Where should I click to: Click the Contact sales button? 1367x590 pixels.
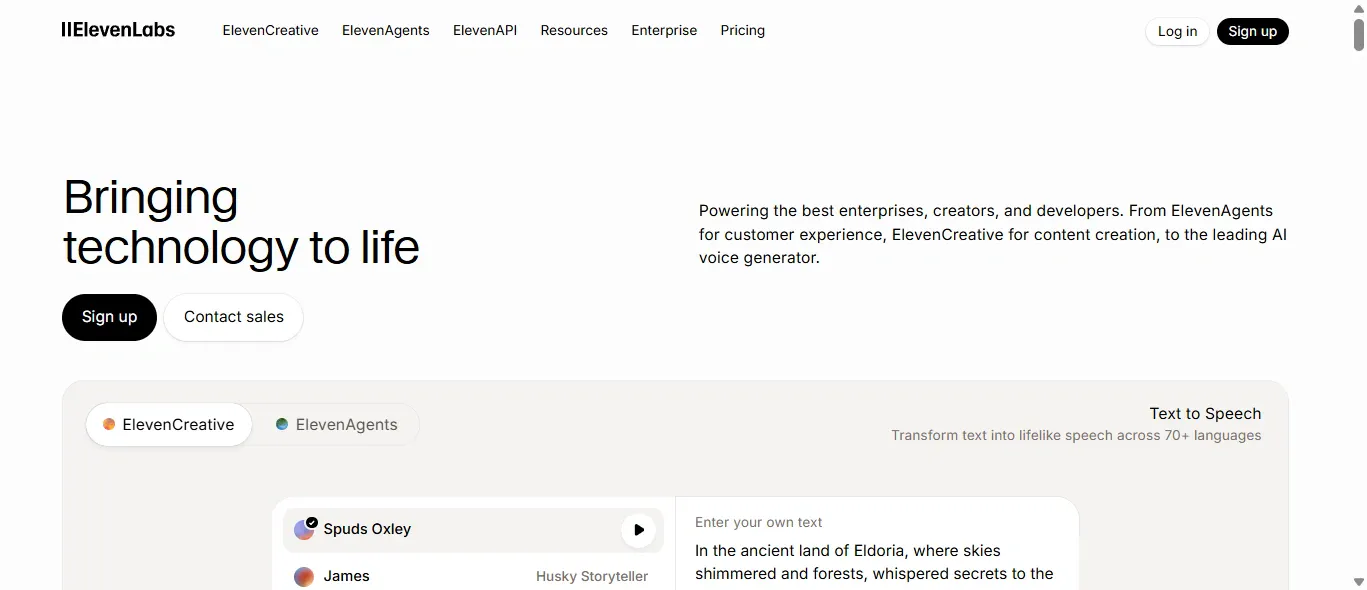(233, 317)
